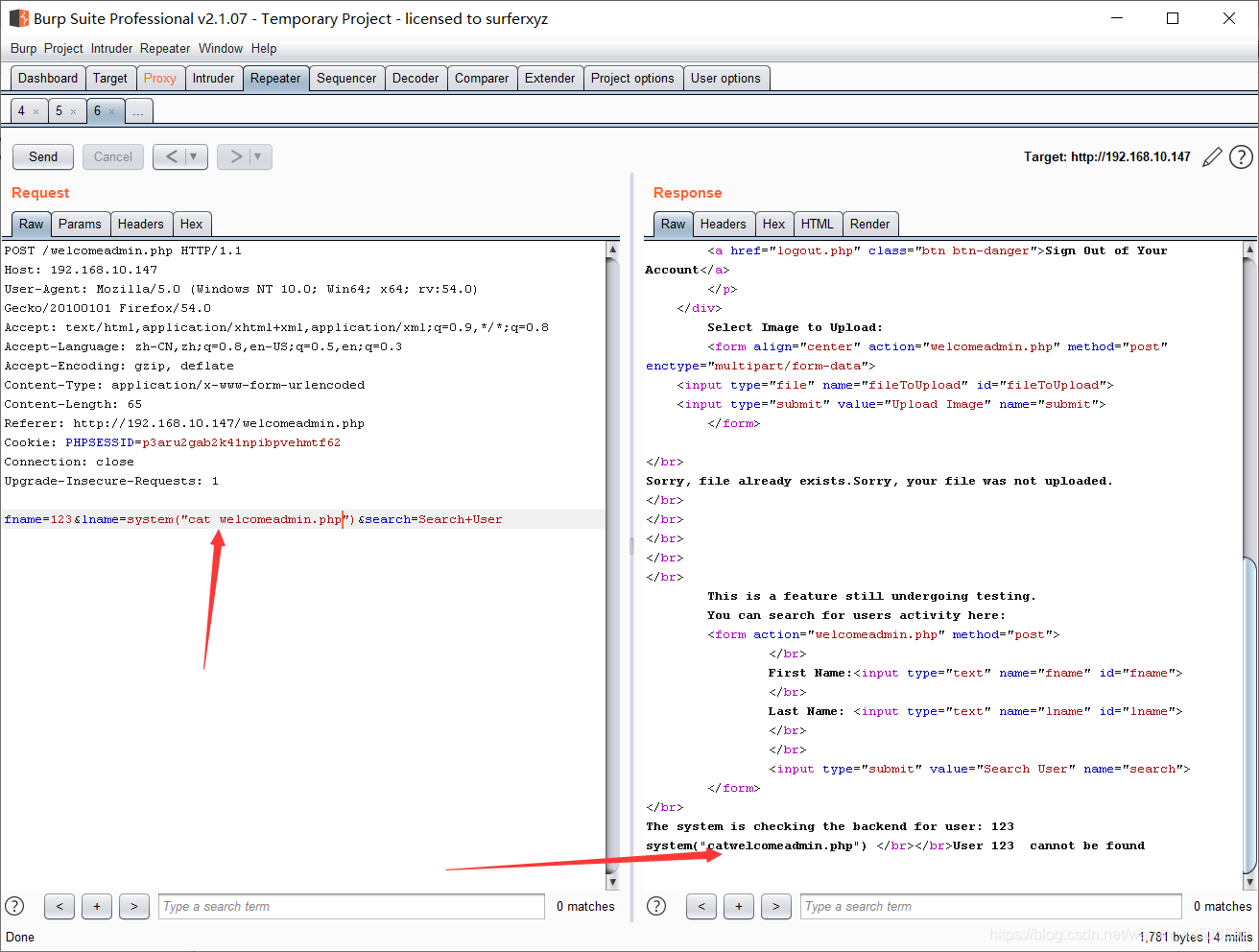Open the Window menu
This screenshot has height=952, width=1259.
pyautogui.click(x=221, y=48)
